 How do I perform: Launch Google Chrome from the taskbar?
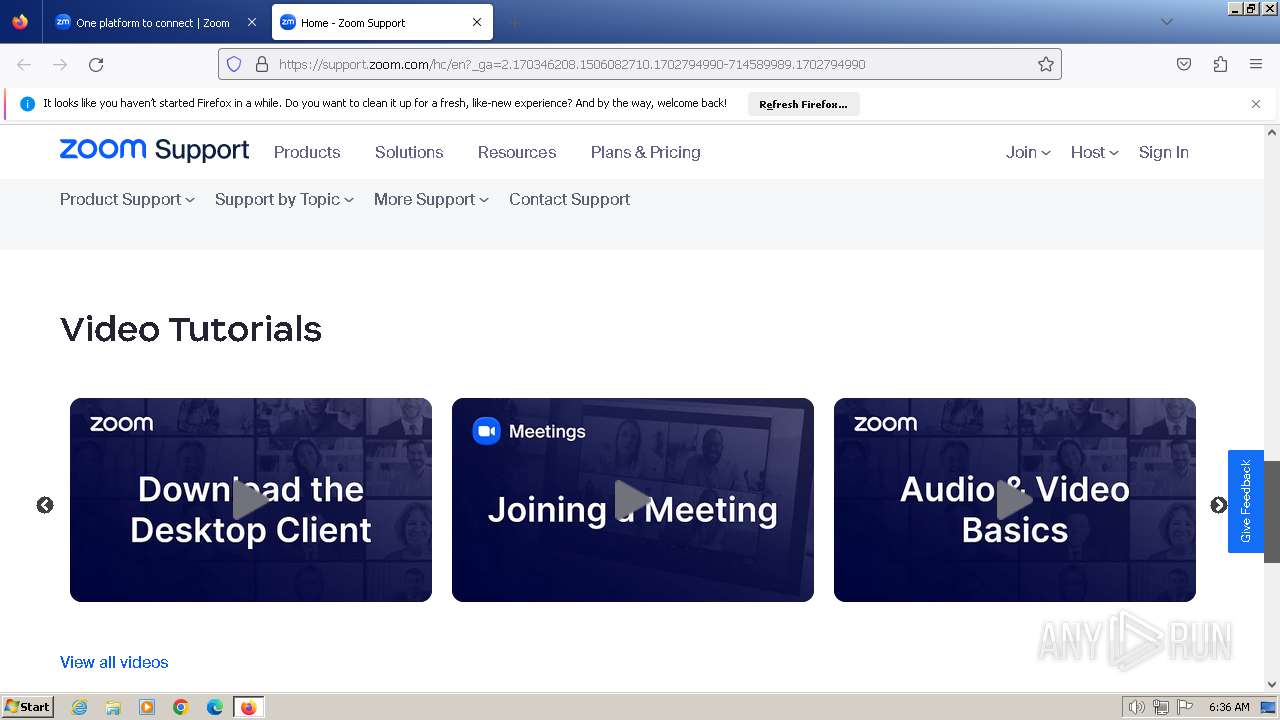181,707
